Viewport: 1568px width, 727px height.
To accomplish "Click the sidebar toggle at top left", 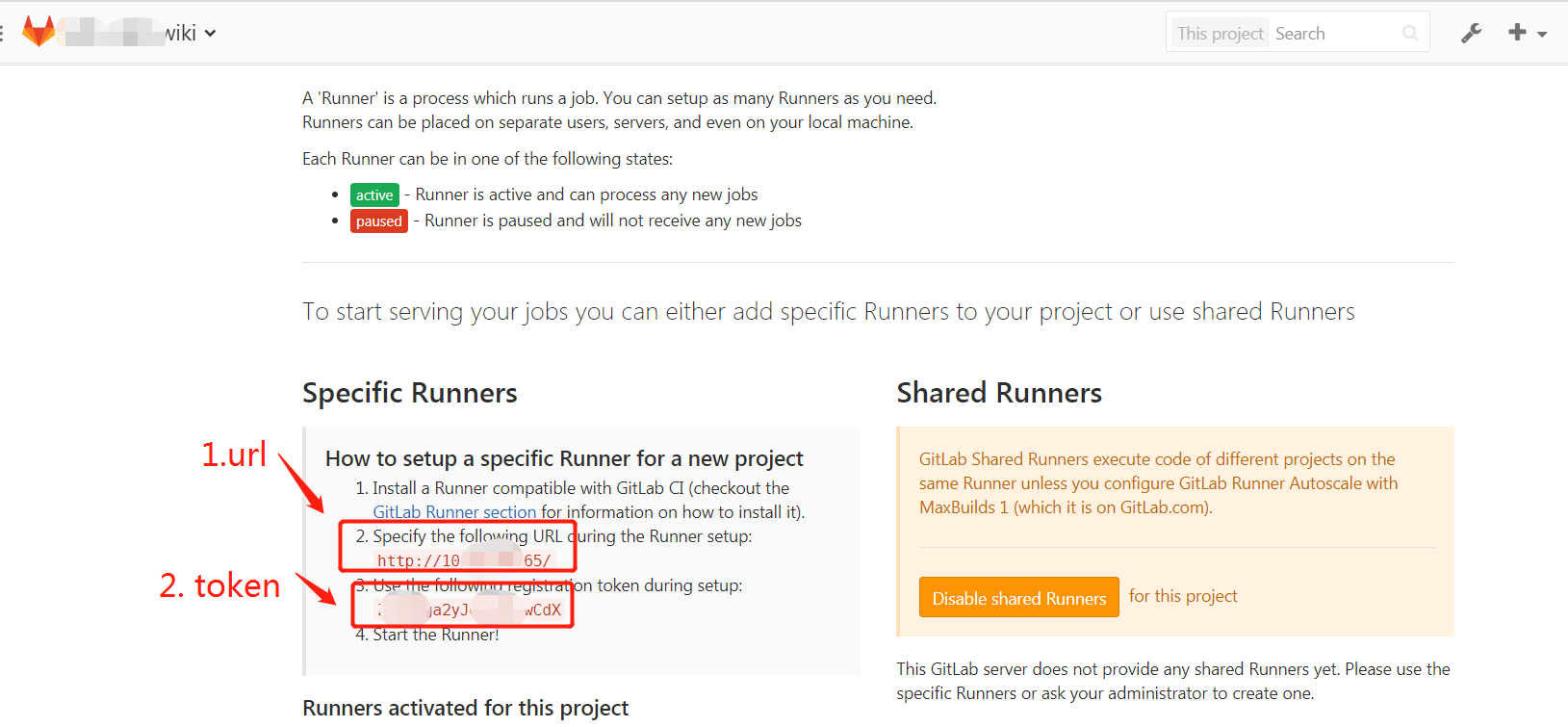I will click(x=3, y=34).
